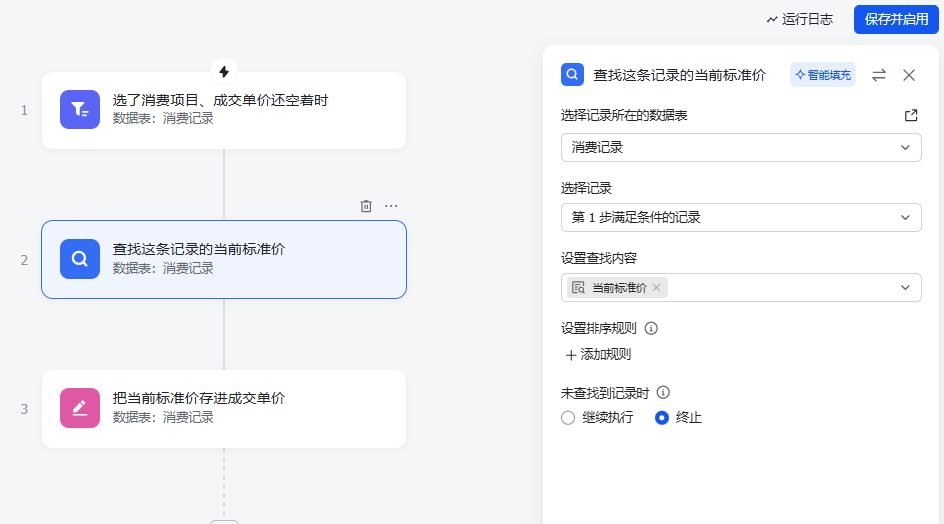944x524 pixels.
Task: Click the lightning trigger icon above step 1
Action: (224, 72)
